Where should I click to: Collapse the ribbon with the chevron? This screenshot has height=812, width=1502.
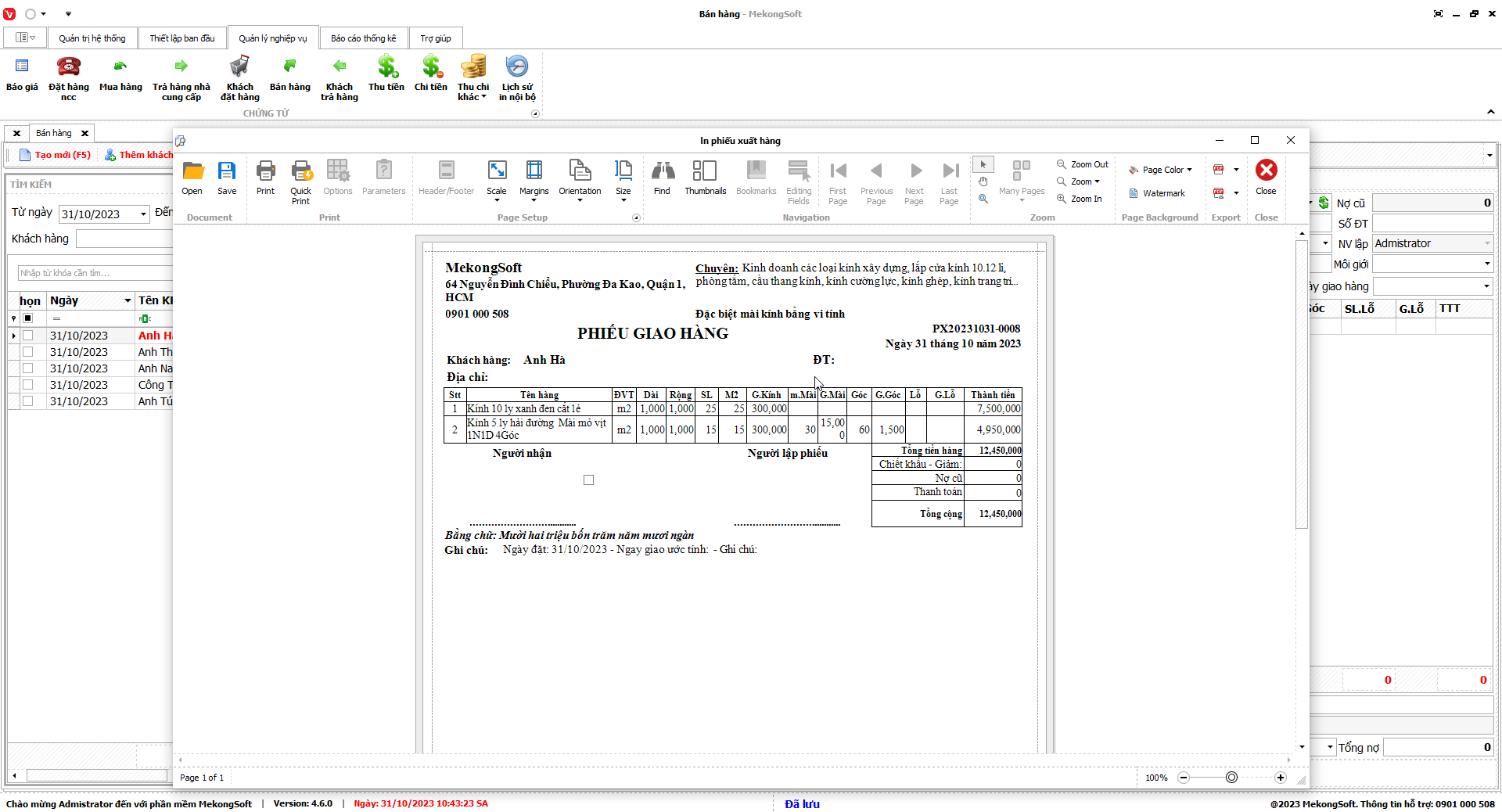1491,112
